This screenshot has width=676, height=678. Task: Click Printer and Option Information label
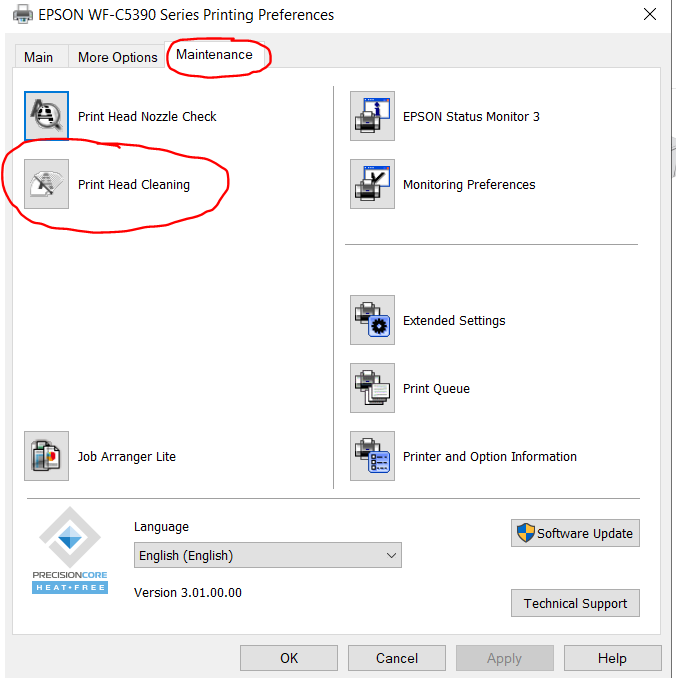[x=490, y=457]
